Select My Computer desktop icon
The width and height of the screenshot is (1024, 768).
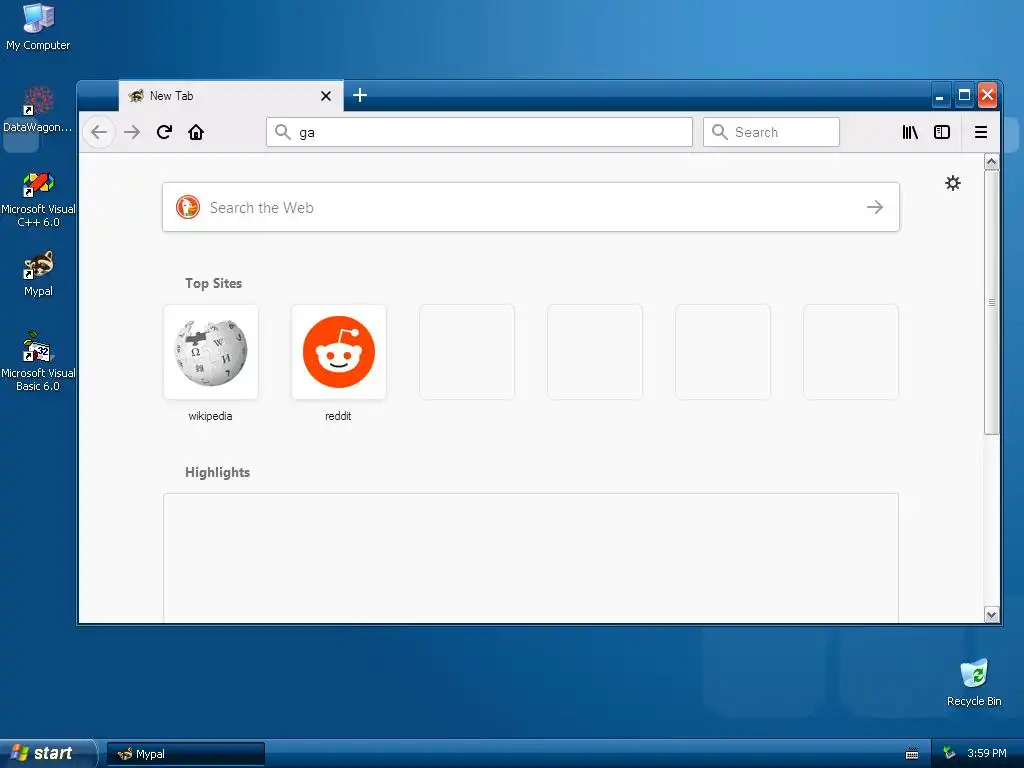[38, 27]
